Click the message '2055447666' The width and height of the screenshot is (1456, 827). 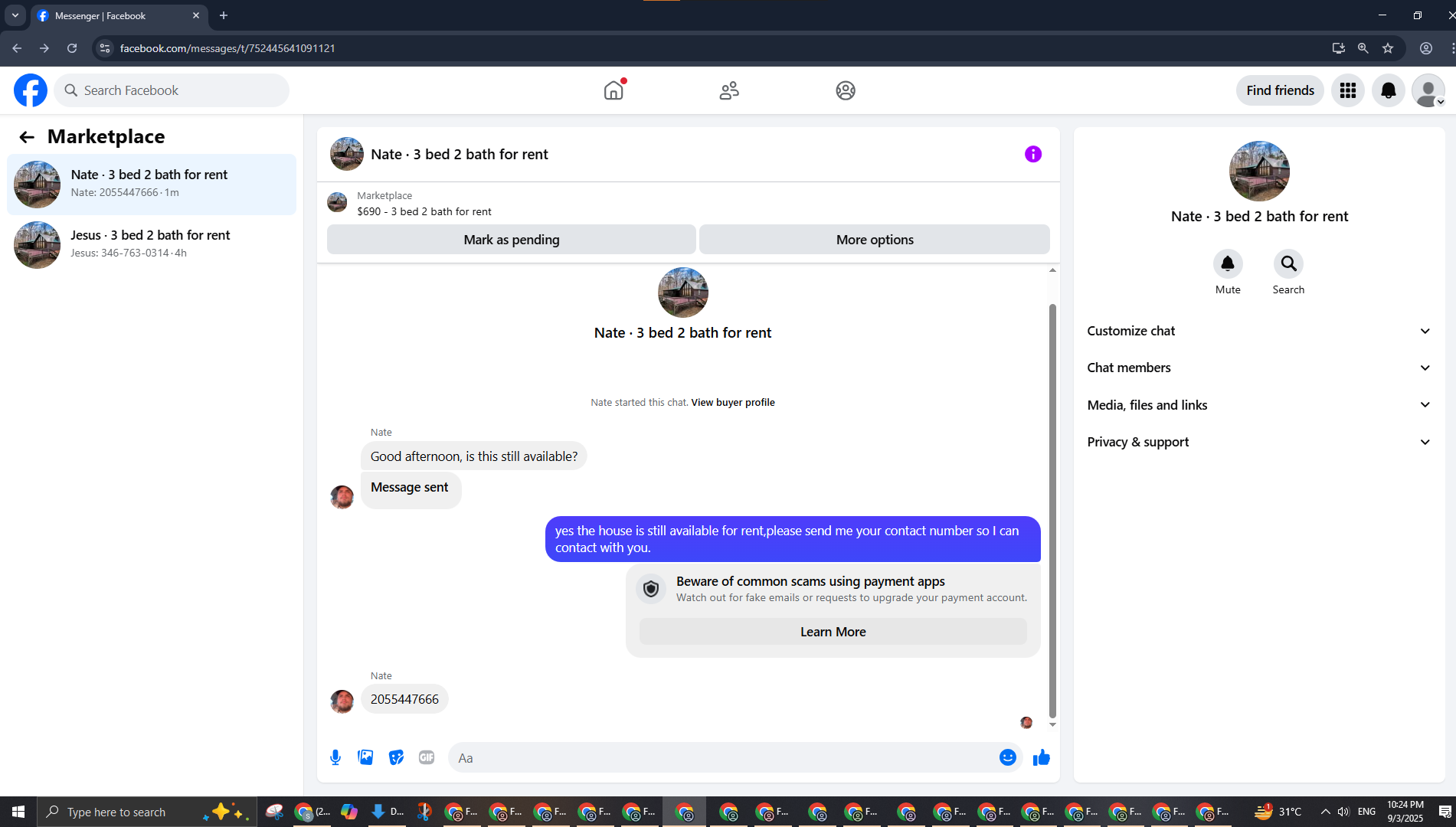click(x=404, y=699)
